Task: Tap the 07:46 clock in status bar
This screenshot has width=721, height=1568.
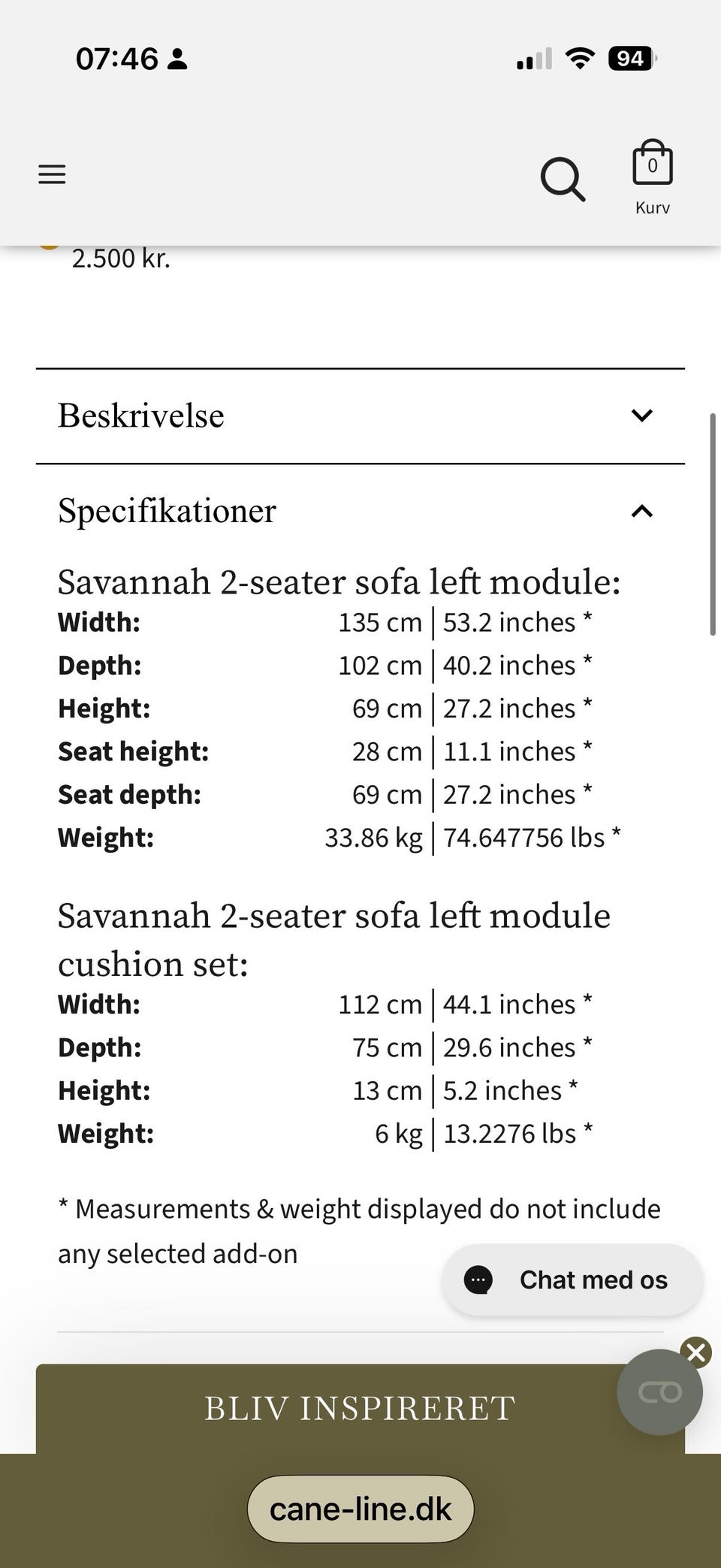Action: (117, 59)
